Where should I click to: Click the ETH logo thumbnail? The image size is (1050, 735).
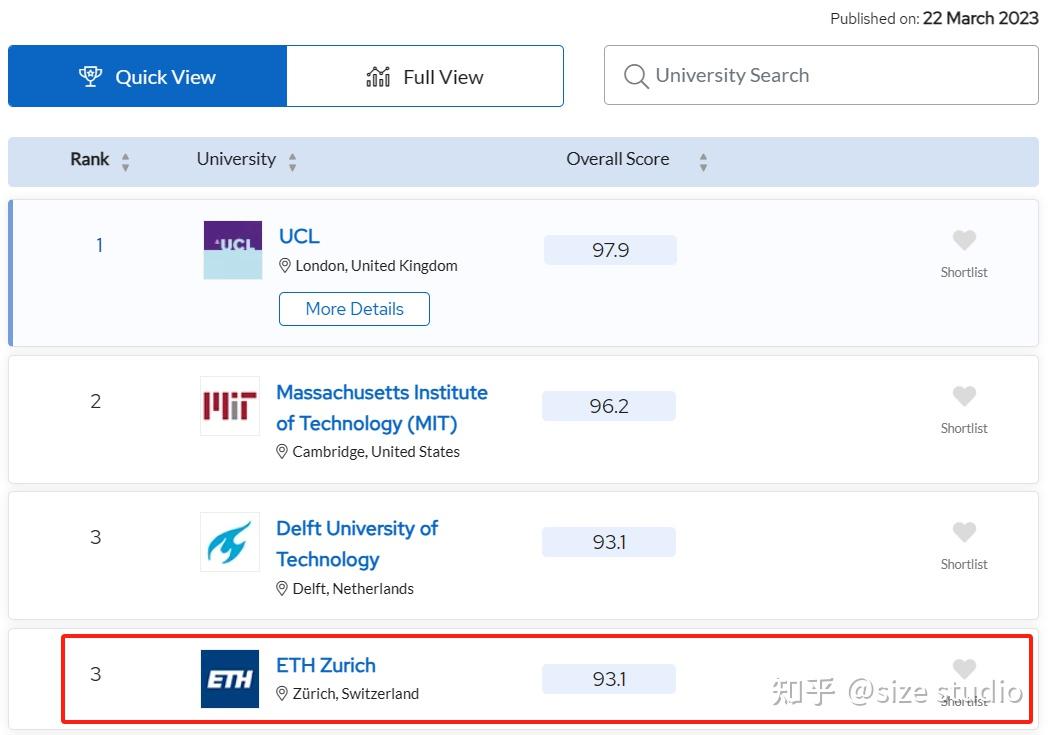coord(230,679)
